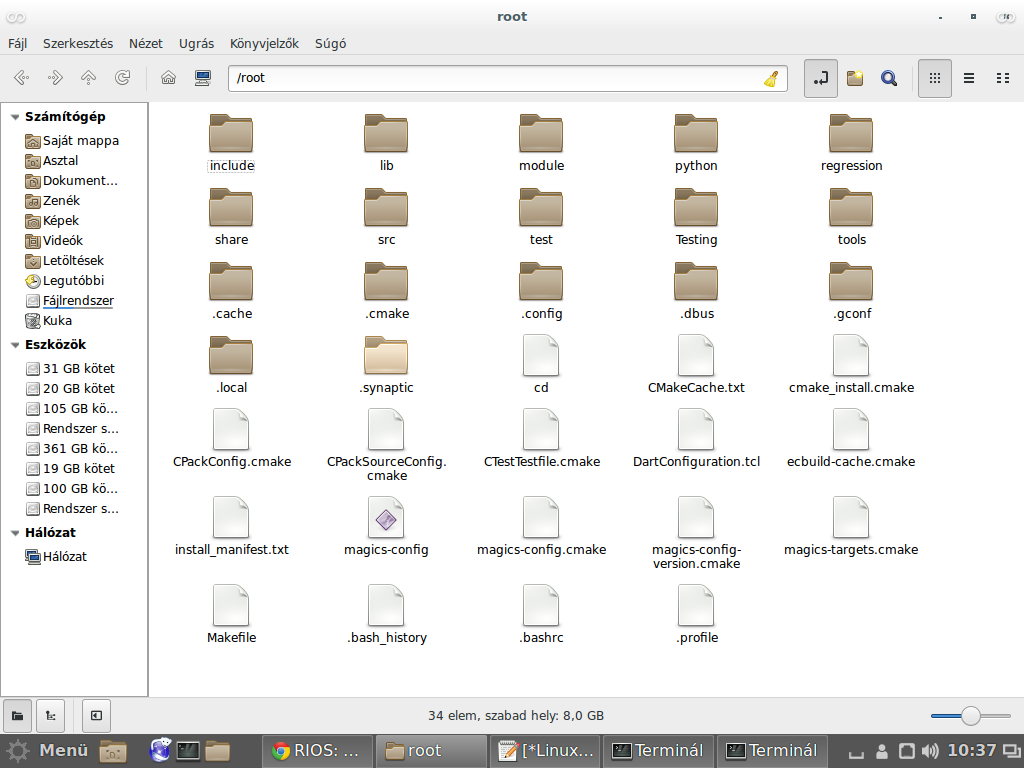Select the DartConfiguration.tcl file
The height and width of the screenshot is (768, 1024).
tap(696, 438)
